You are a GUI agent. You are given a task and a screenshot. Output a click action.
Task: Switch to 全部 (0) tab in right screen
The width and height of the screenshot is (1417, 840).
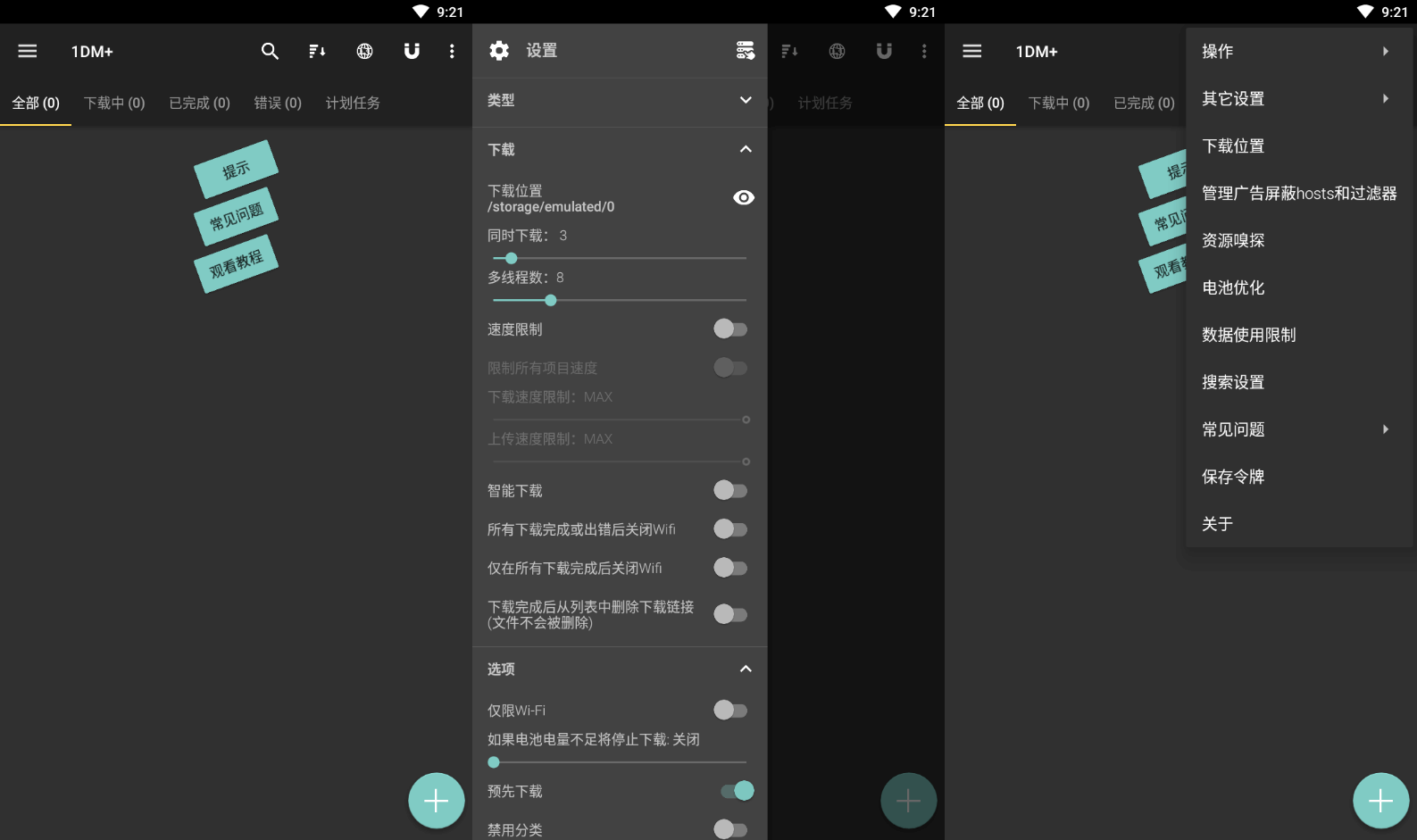pyautogui.click(x=980, y=103)
